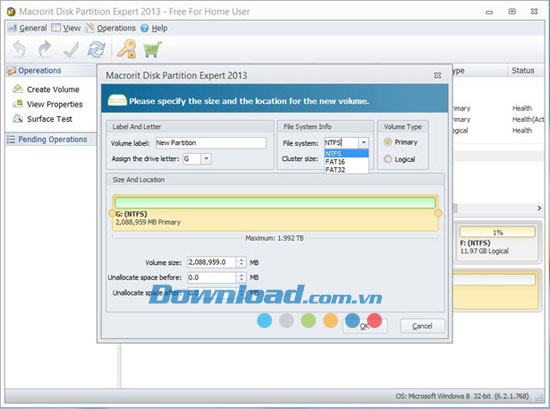Click the green shopping cart icon
The width and height of the screenshot is (550, 409).
point(152,49)
